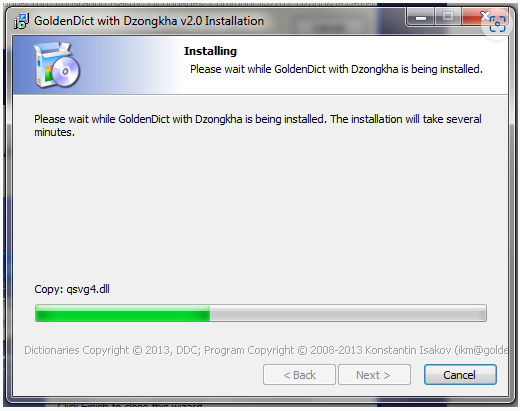Click the unfilled gray part of the progress bar
Screen dimensions: 520x411
(348, 313)
